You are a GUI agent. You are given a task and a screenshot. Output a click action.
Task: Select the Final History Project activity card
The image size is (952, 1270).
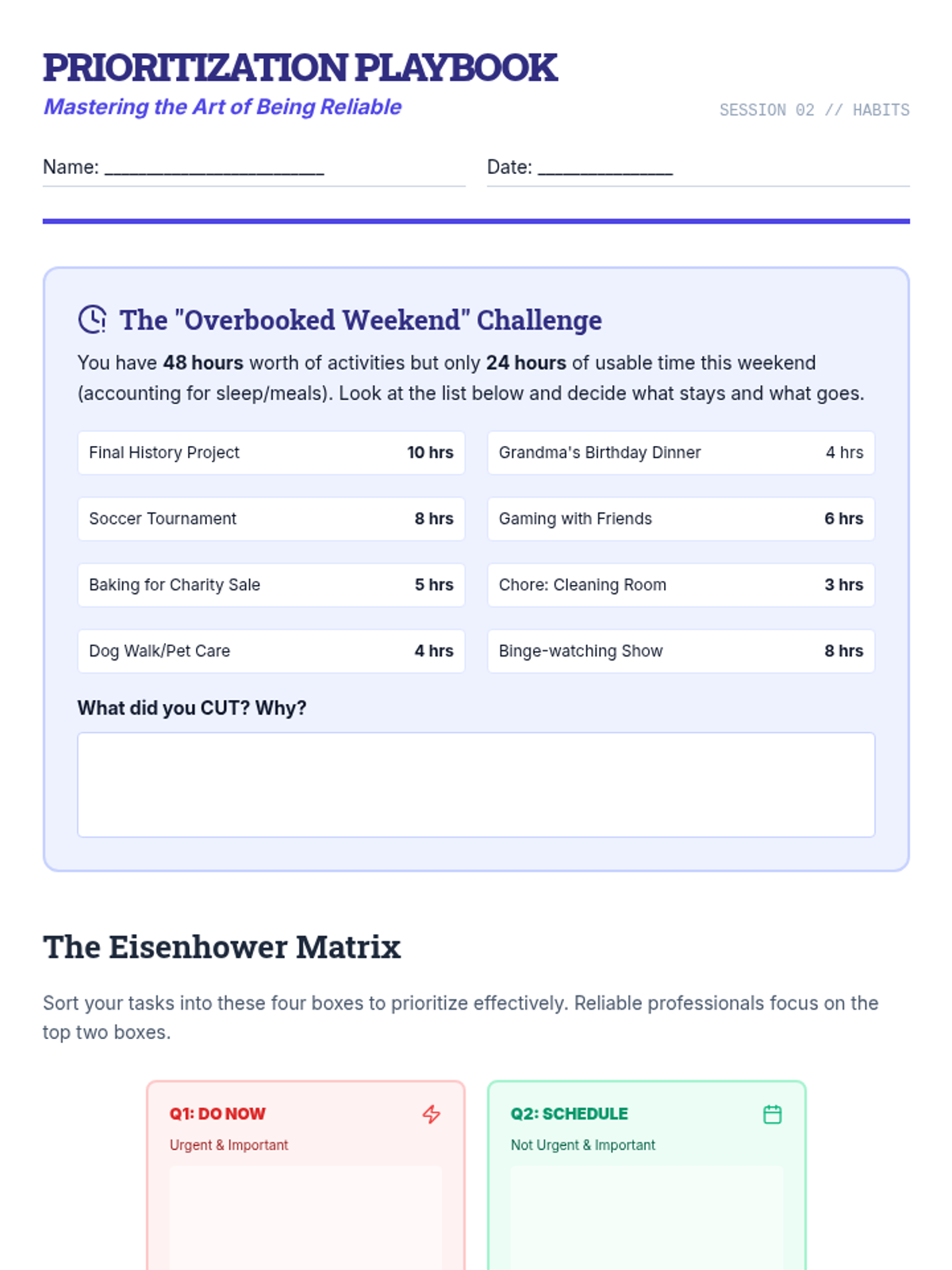(x=271, y=452)
